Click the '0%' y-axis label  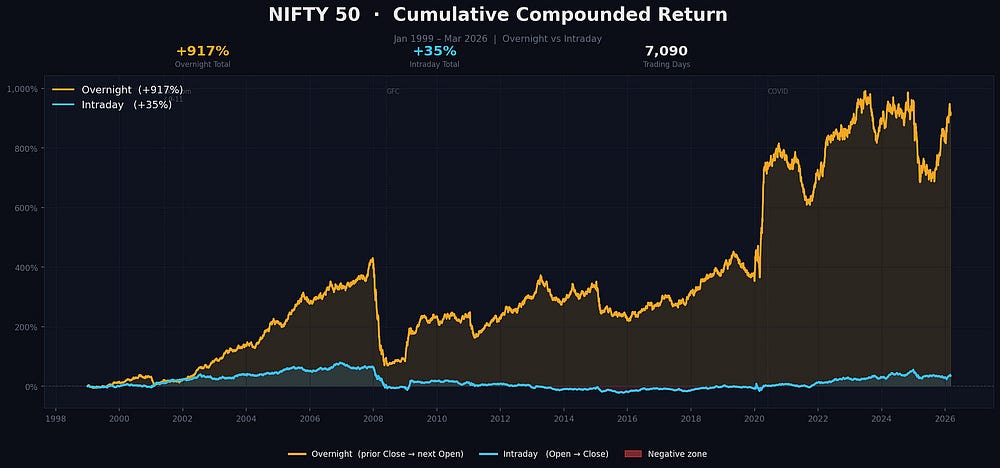(x=31, y=387)
